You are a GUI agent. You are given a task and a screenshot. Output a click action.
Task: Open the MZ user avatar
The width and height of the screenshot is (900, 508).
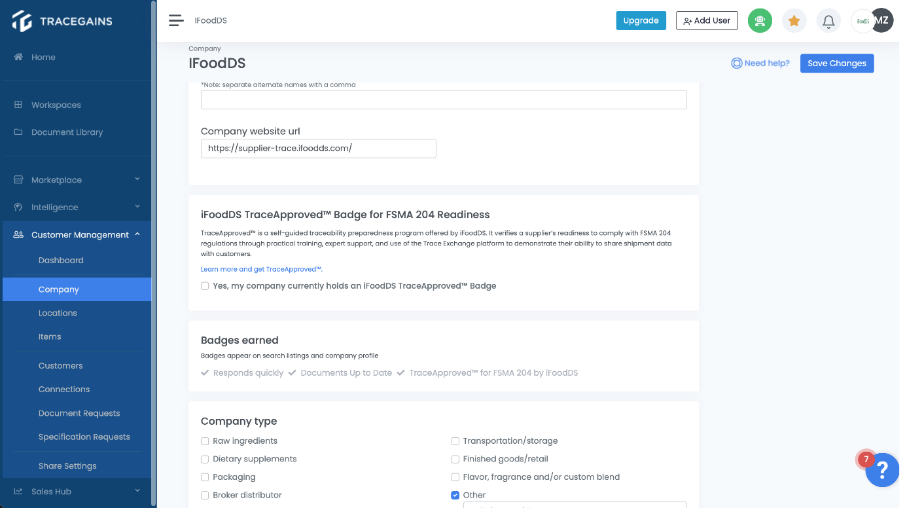pyautogui.click(x=881, y=19)
